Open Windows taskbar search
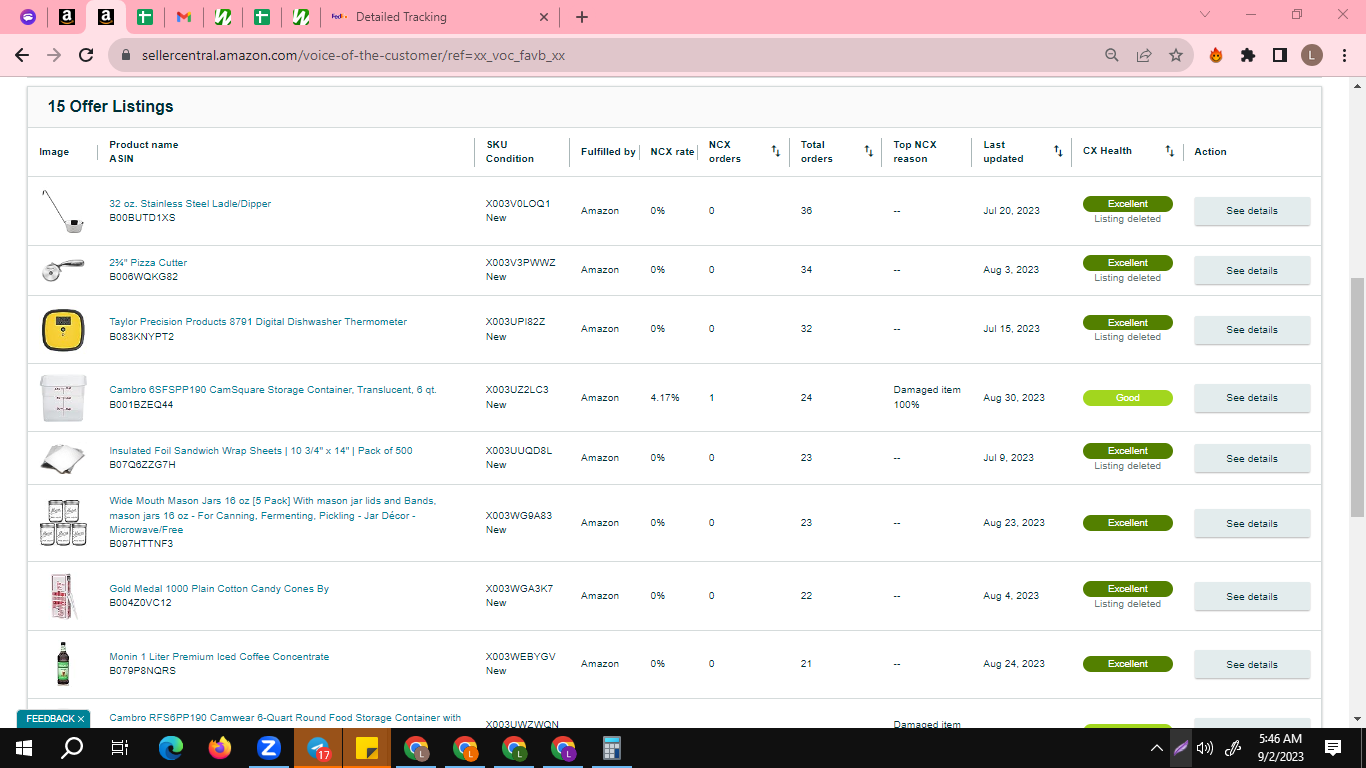Viewport: 1366px width, 768px height. tap(72, 748)
